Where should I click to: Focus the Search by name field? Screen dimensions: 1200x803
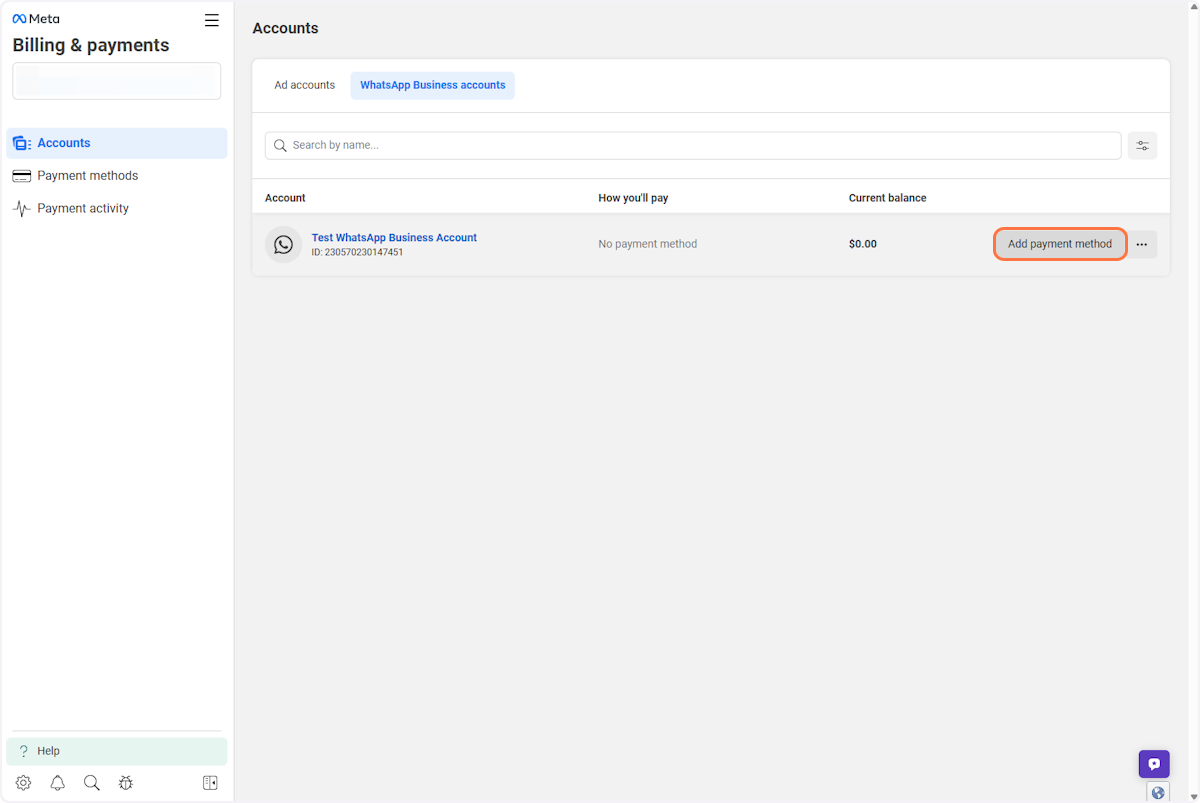point(693,145)
